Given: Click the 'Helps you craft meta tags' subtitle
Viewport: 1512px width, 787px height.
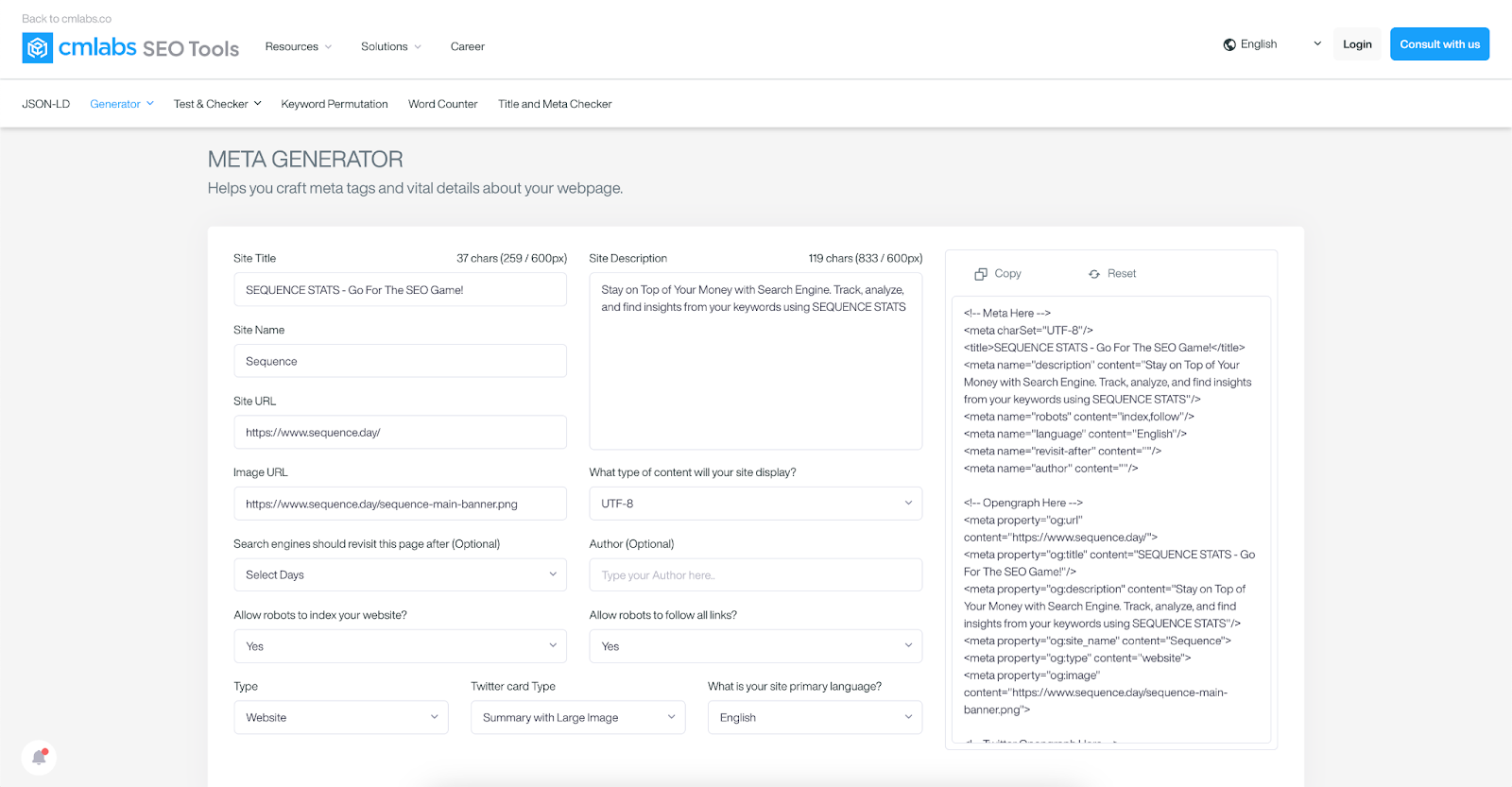Looking at the screenshot, I should (415, 188).
